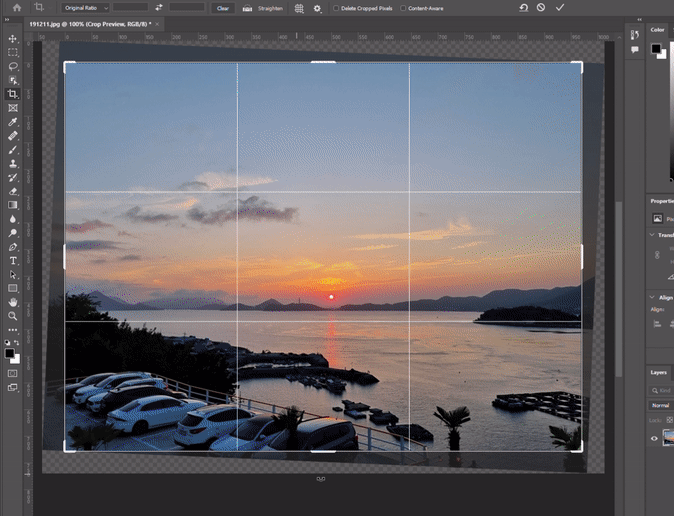Swap foreground and background colors
This screenshot has width=674, height=516.
pyautogui.click(x=17, y=343)
